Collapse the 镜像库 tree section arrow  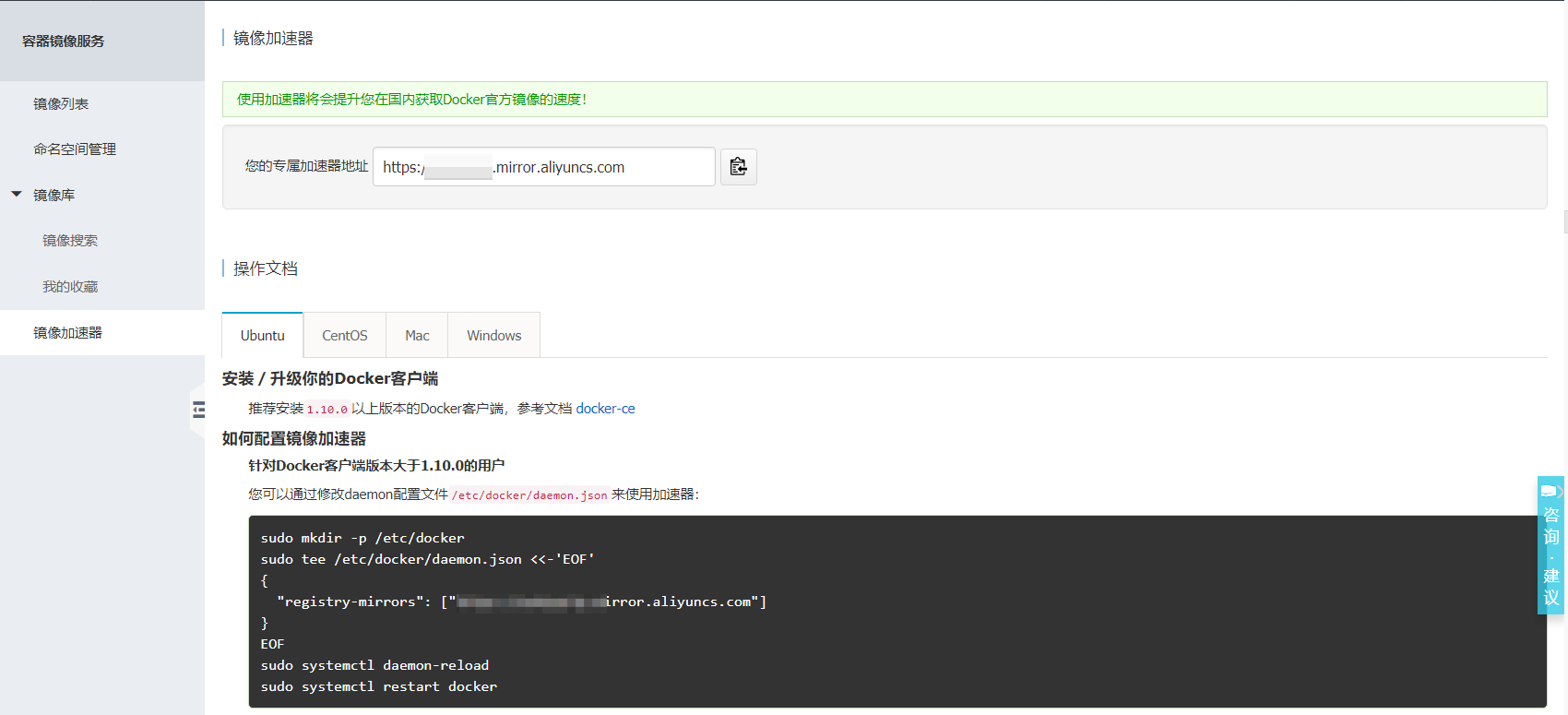17,195
